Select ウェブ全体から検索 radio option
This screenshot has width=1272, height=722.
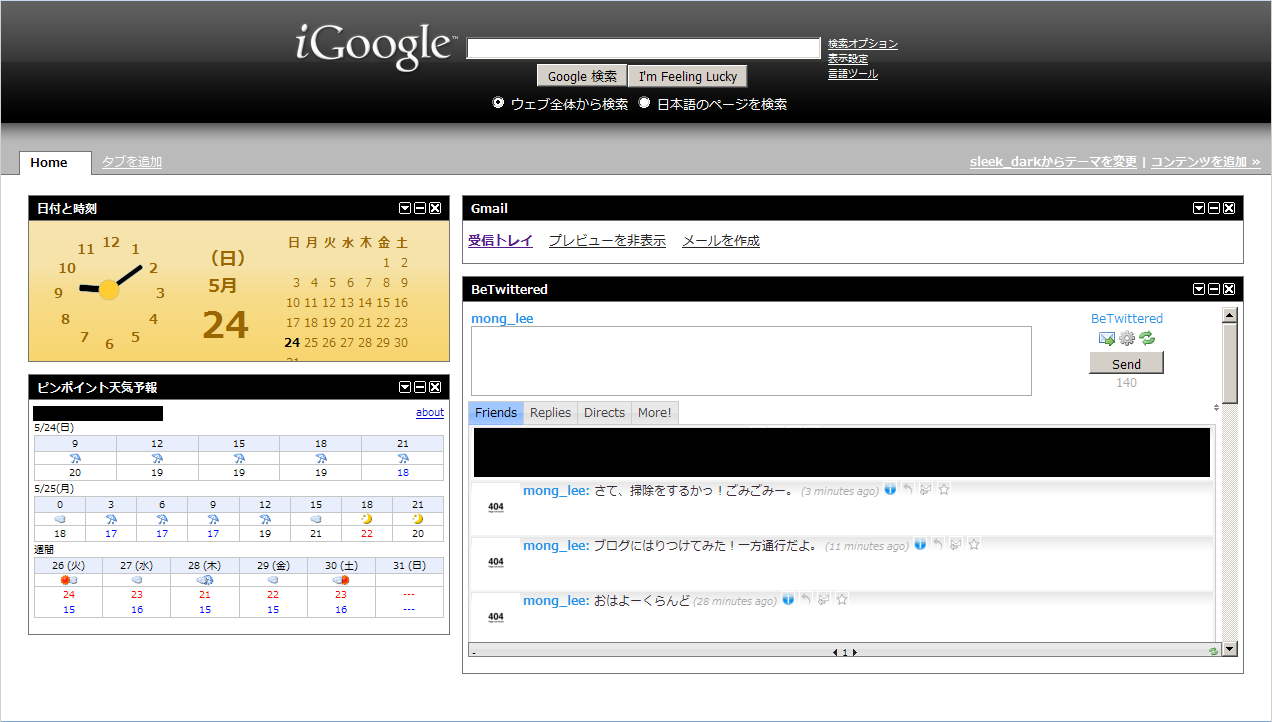tap(498, 103)
